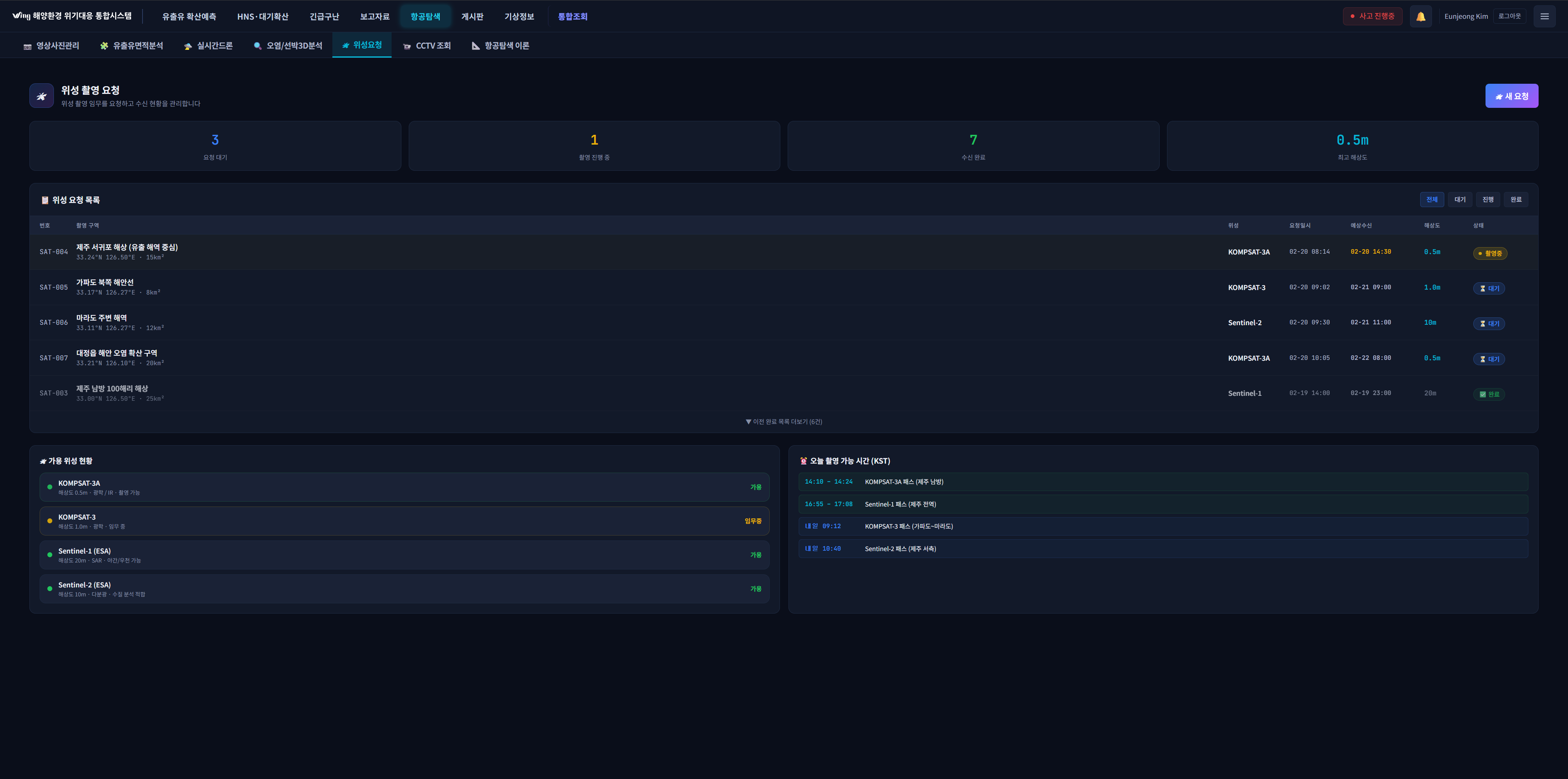Screen dimensions: 1568x779
Task: Open 유출유면적분석 puzzle icon tab
Action: pos(131,46)
